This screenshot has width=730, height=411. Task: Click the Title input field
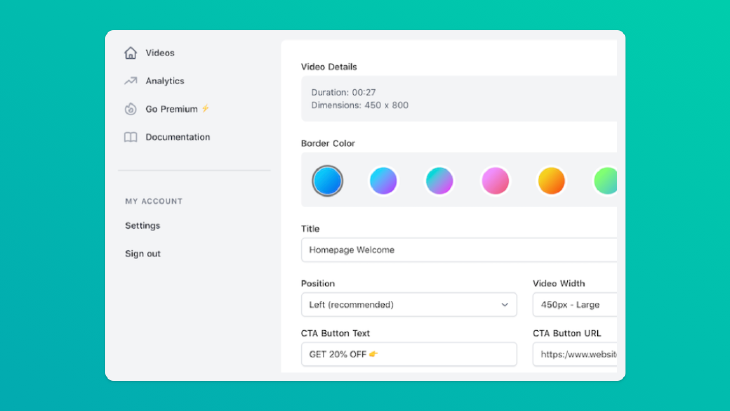pos(458,250)
